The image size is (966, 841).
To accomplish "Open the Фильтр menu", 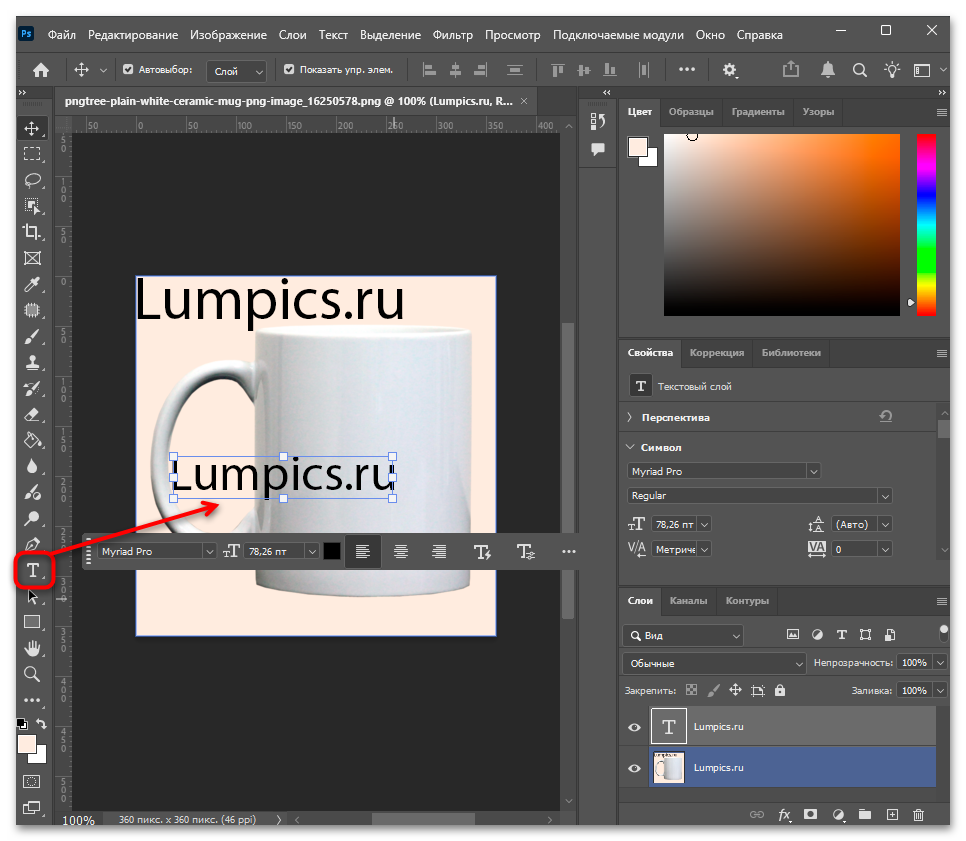I will pyautogui.click(x=453, y=35).
